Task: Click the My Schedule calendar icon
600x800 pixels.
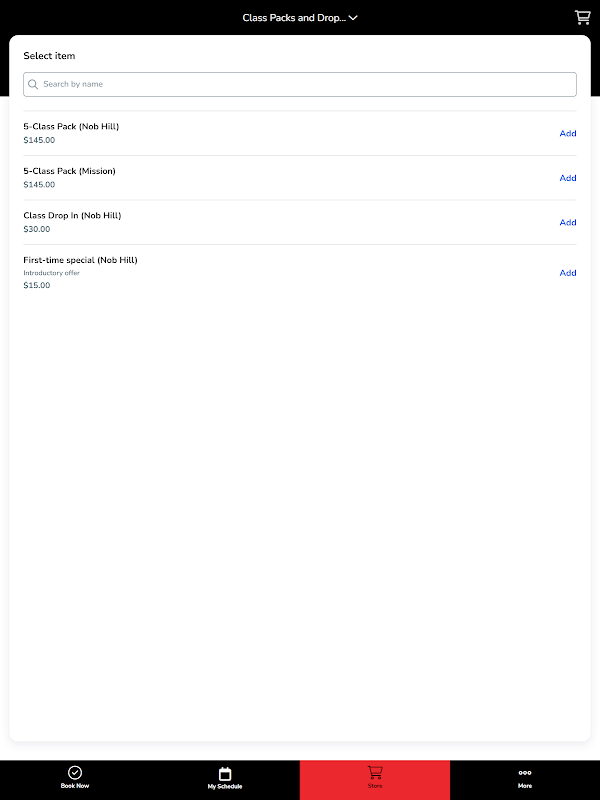Action: pyautogui.click(x=225, y=773)
